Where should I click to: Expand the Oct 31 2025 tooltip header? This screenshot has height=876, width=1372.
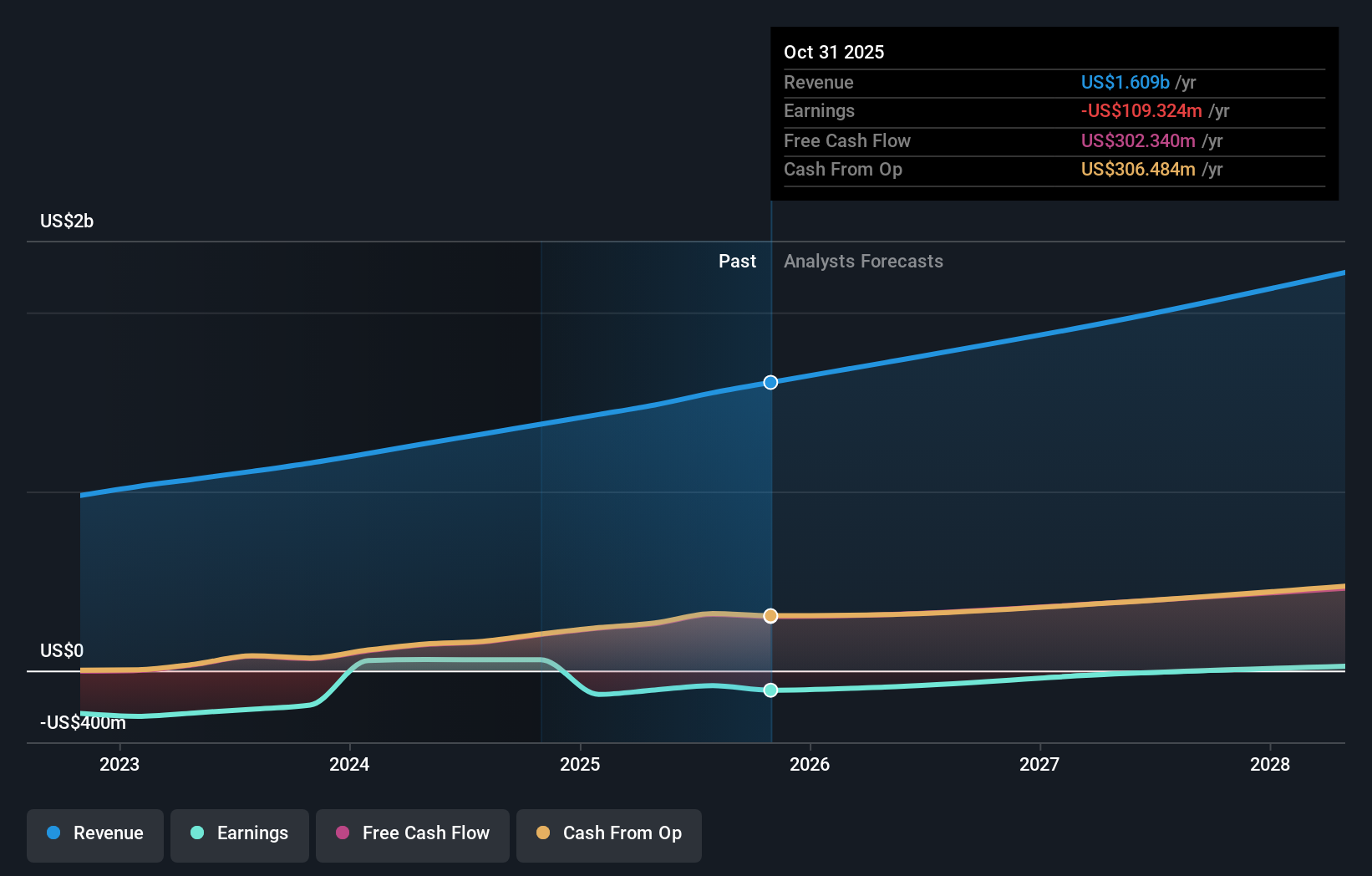pos(833,52)
